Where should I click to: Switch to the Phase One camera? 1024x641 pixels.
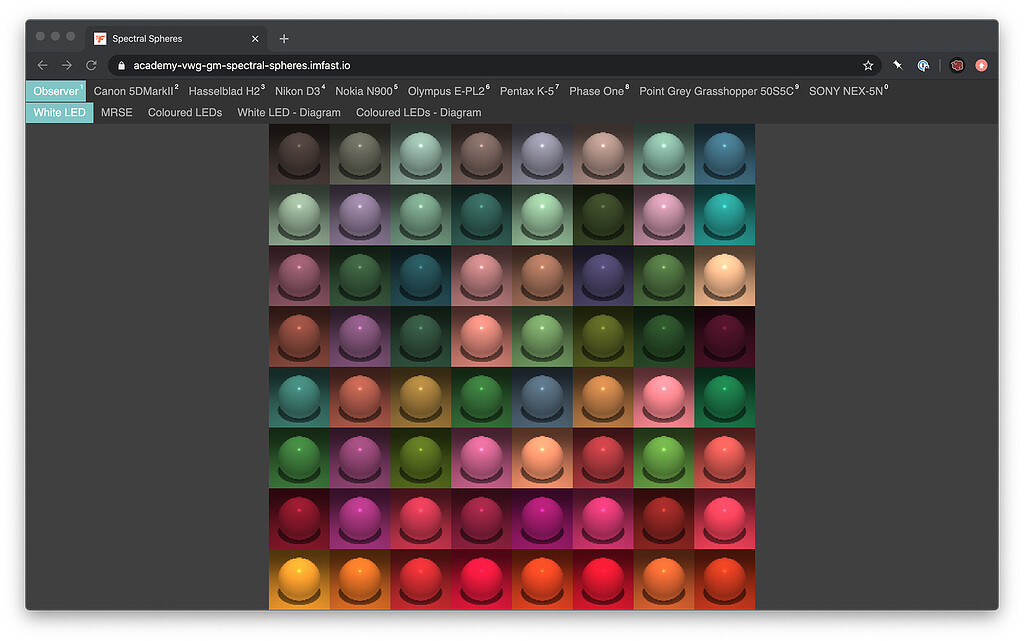click(596, 90)
